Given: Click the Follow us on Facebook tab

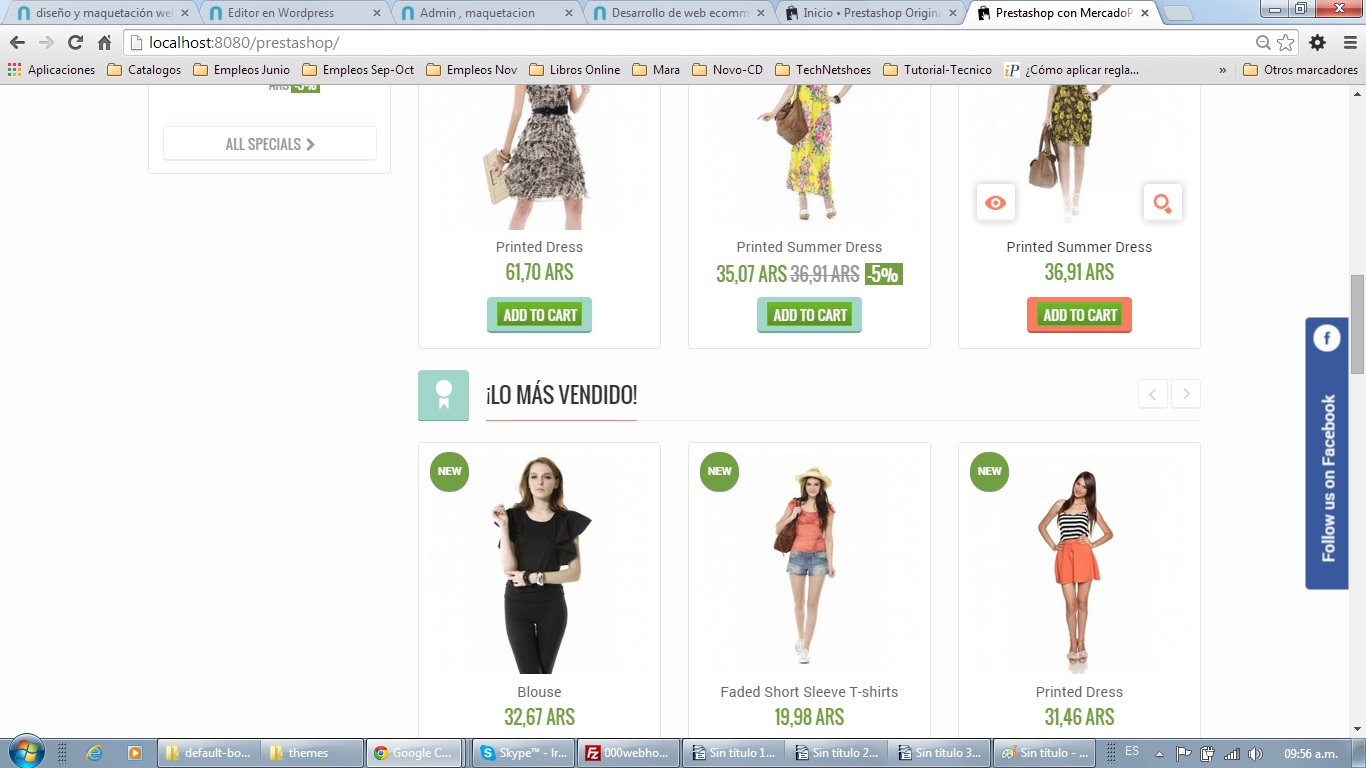Looking at the screenshot, I should tap(1327, 453).
